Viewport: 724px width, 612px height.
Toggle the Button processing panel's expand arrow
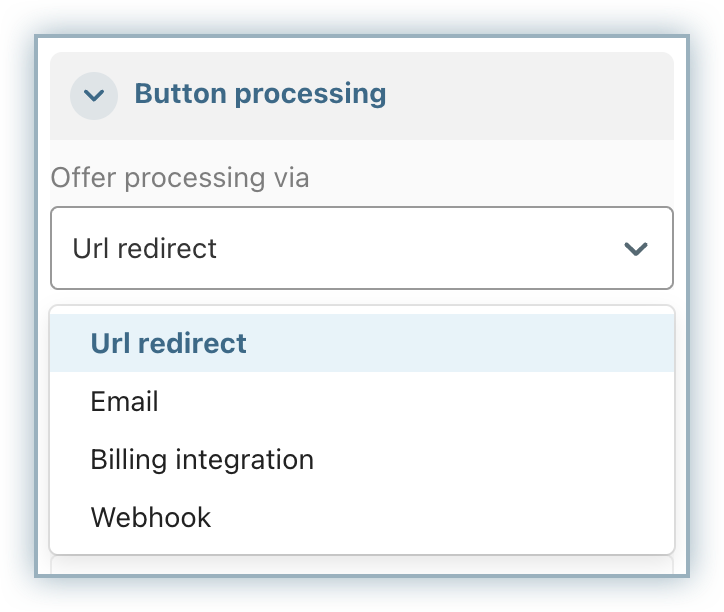click(x=94, y=96)
